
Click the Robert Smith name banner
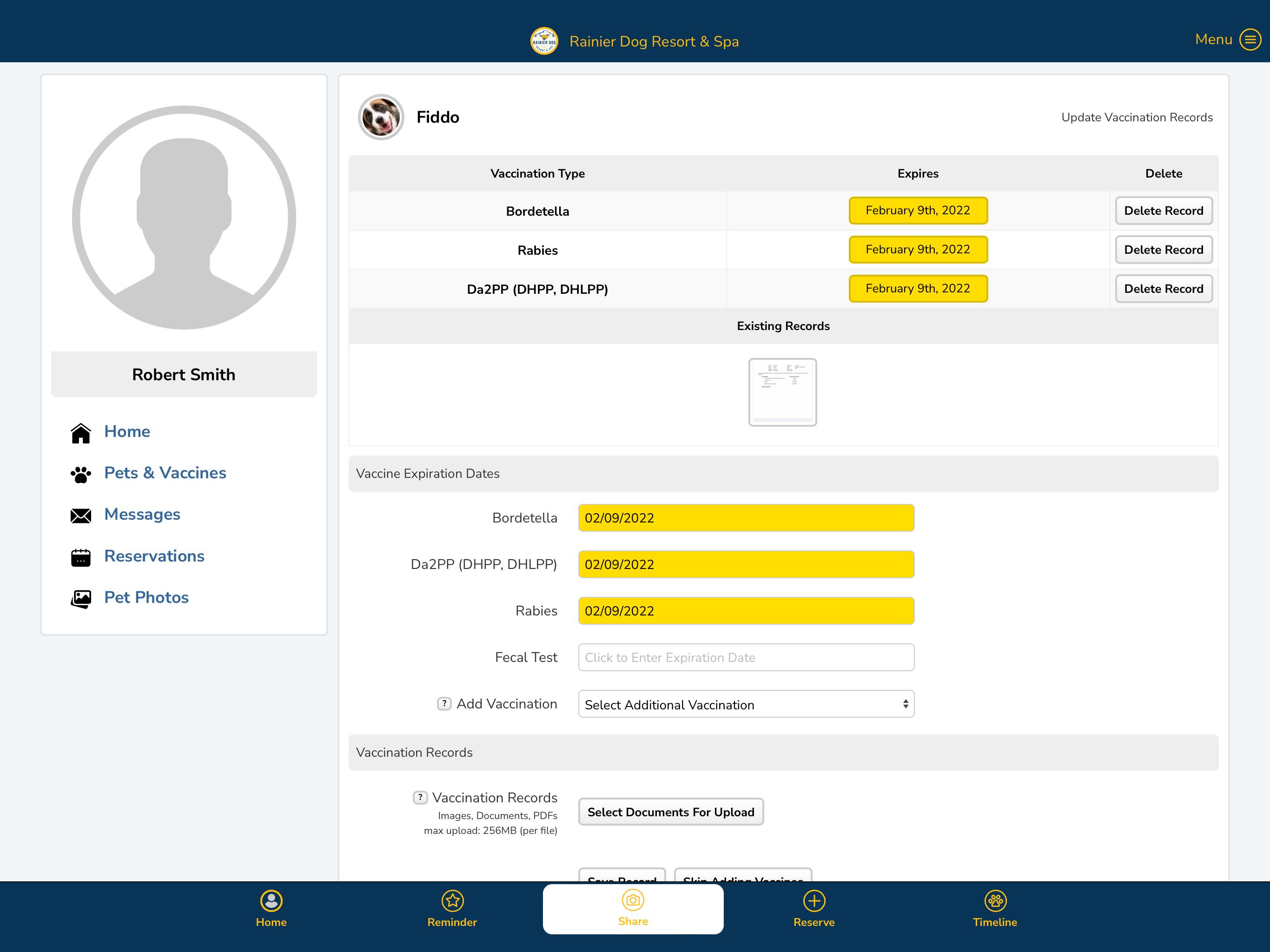[x=184, y=374]
